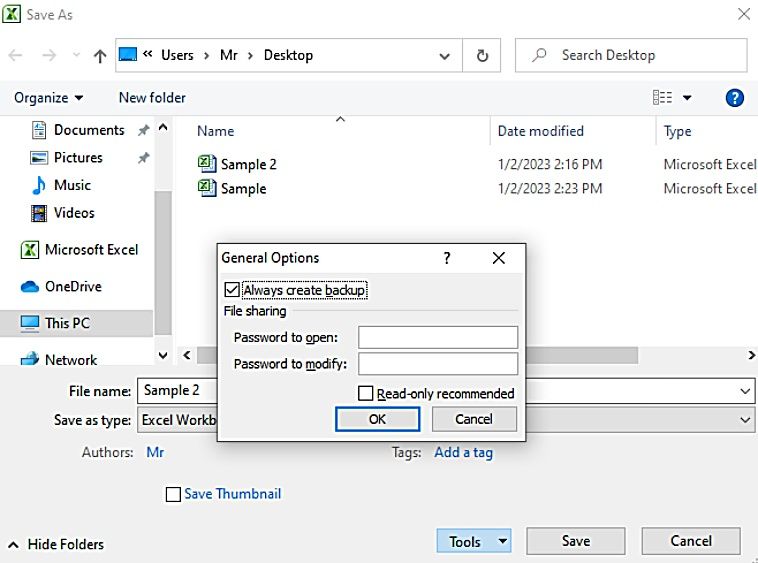Open the Organize menu

48,98
